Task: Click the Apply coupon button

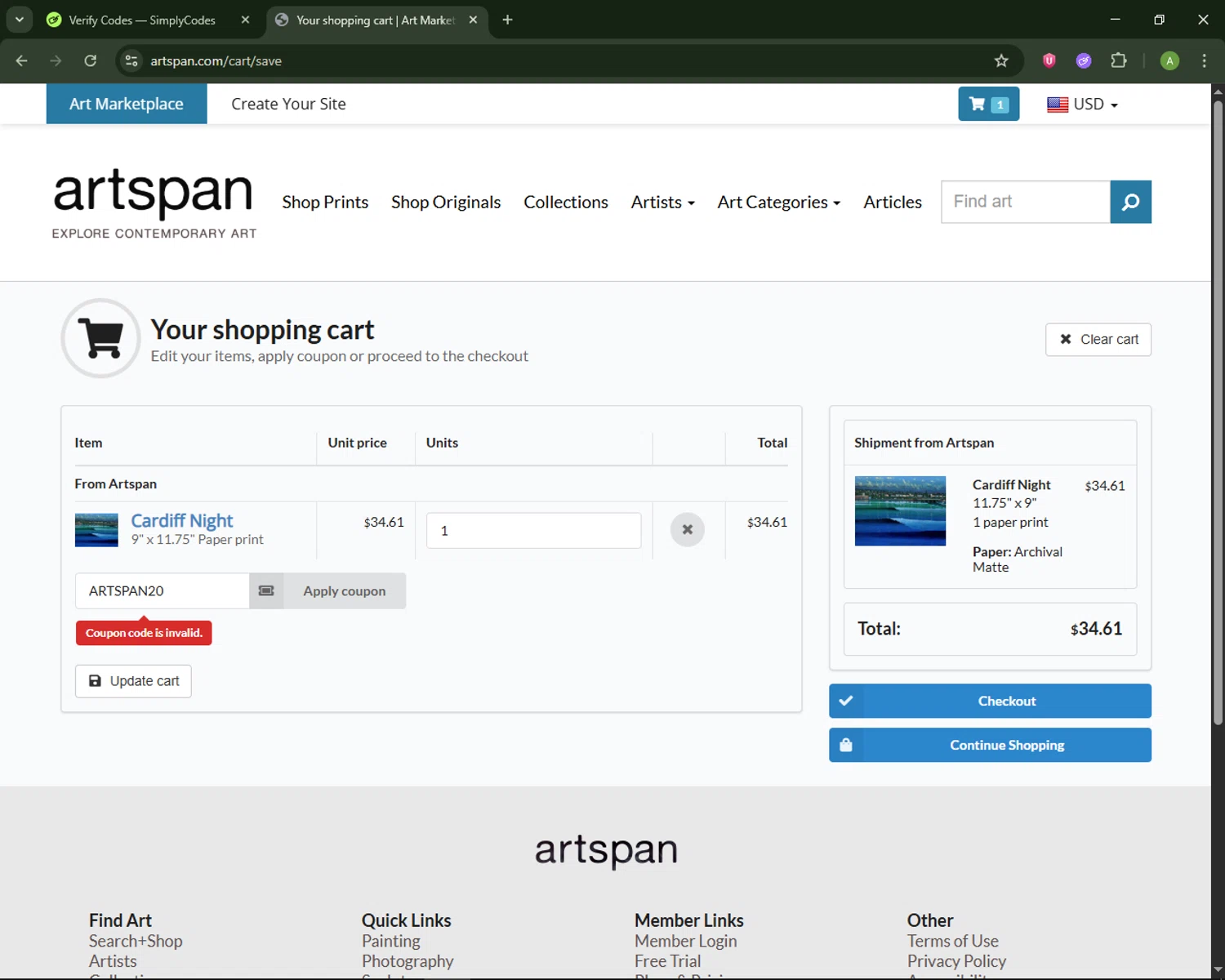Action: point(344,590)
